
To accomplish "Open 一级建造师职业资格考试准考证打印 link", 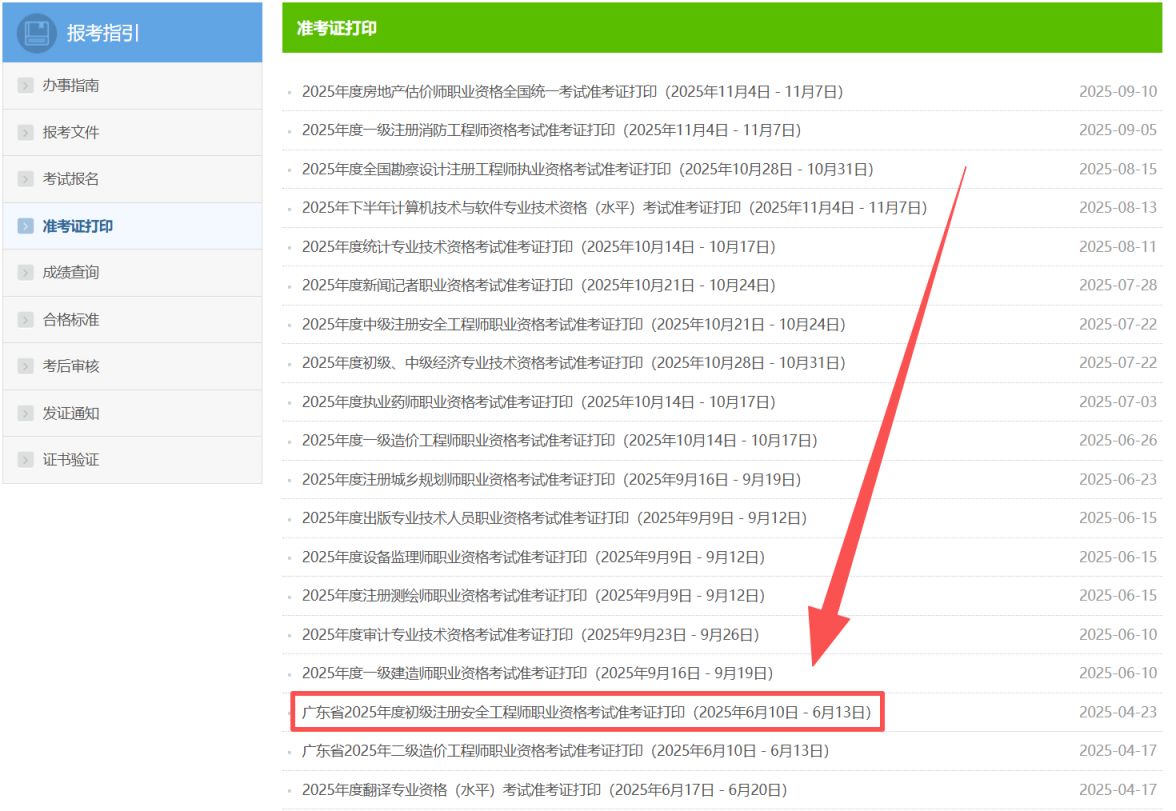I will pos(537,673).
